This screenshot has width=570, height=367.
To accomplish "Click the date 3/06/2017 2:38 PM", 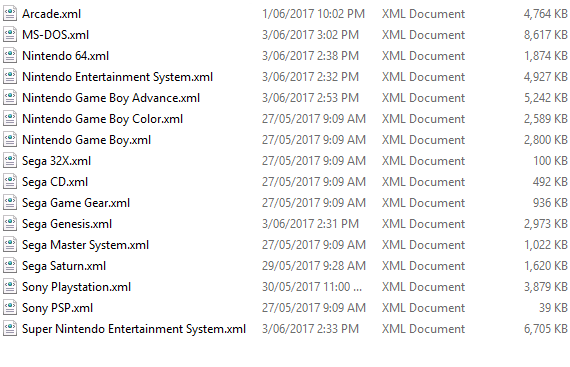I will coord(310,56).
